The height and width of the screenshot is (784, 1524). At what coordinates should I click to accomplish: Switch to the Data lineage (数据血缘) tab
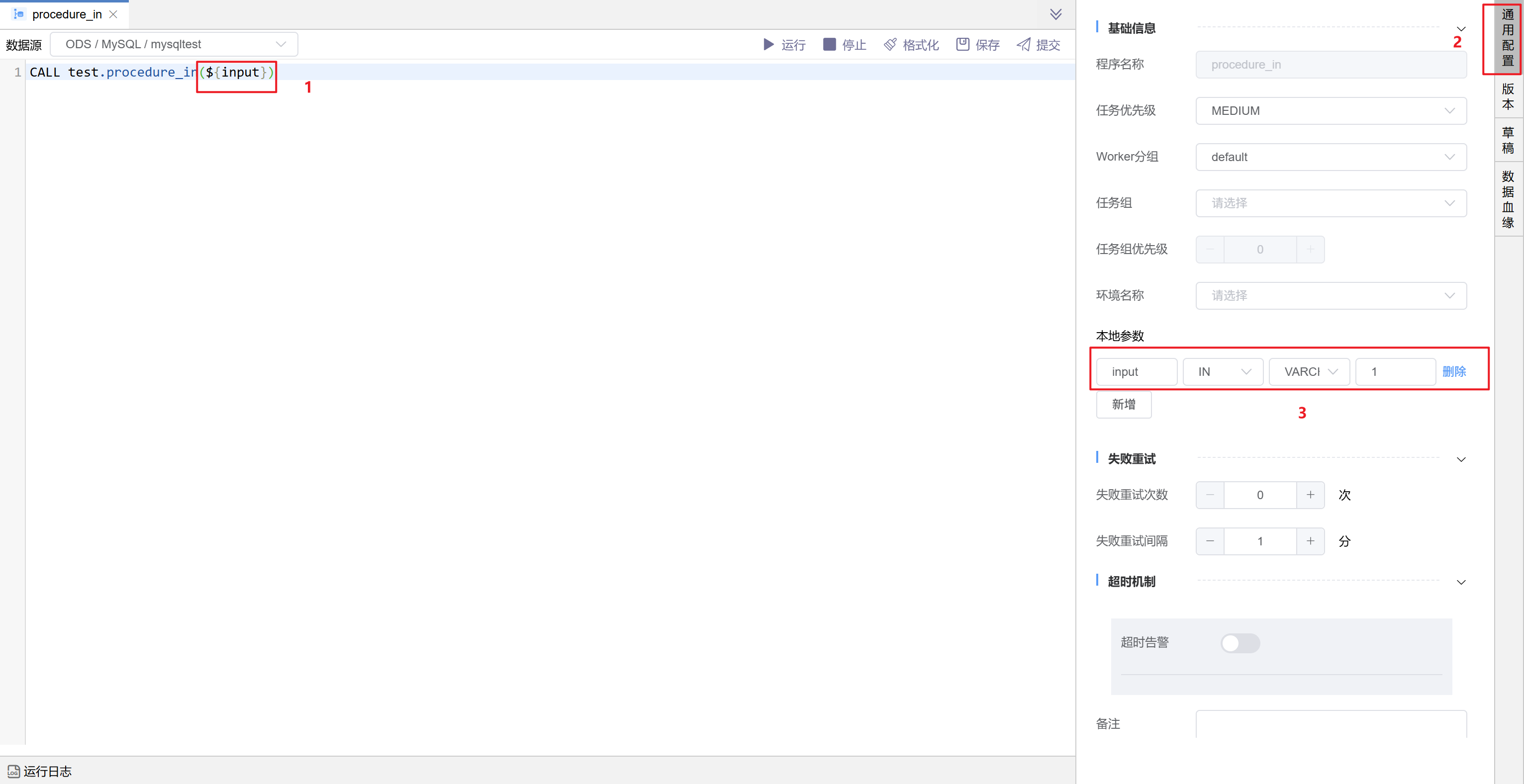click(1508, 199)
